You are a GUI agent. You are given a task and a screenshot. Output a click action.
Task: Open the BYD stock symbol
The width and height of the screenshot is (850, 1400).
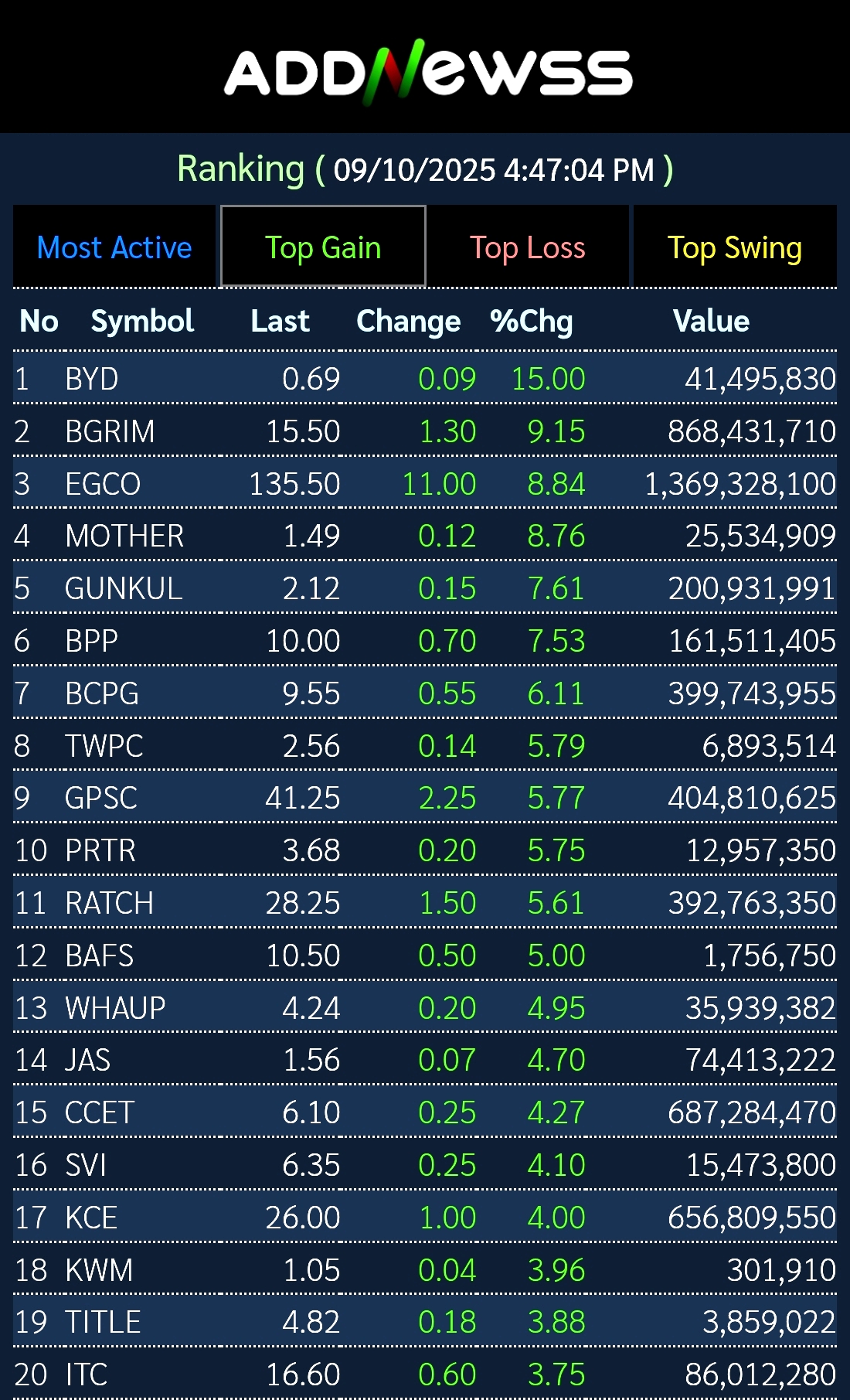[92, 379]
